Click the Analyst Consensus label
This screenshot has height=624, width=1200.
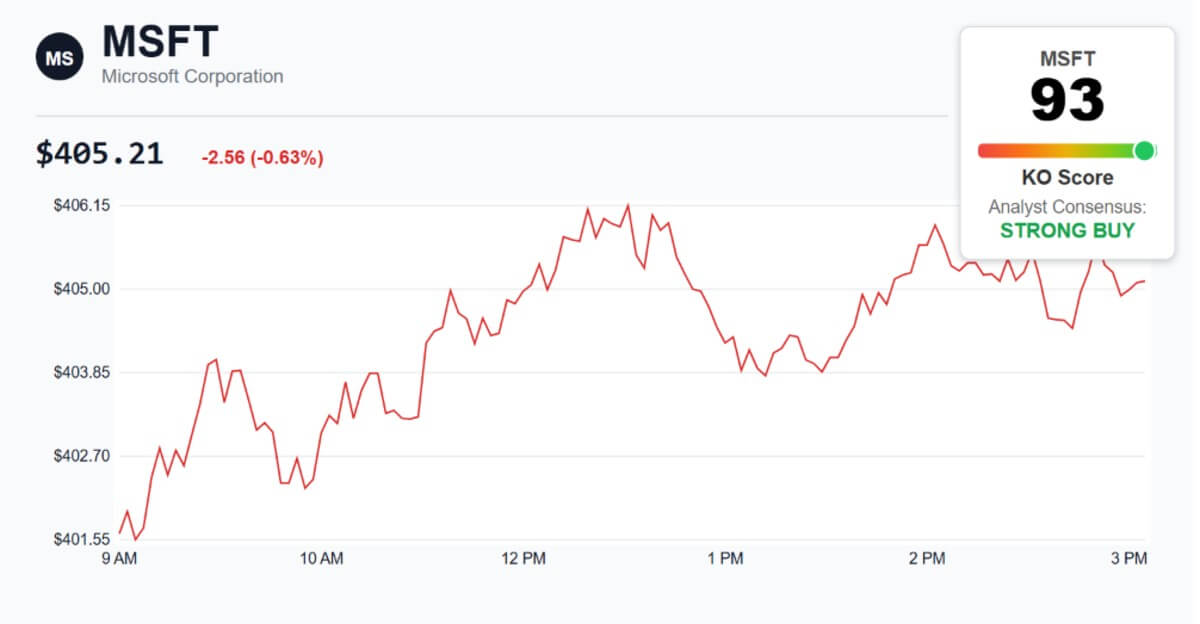click(1067, 207)
